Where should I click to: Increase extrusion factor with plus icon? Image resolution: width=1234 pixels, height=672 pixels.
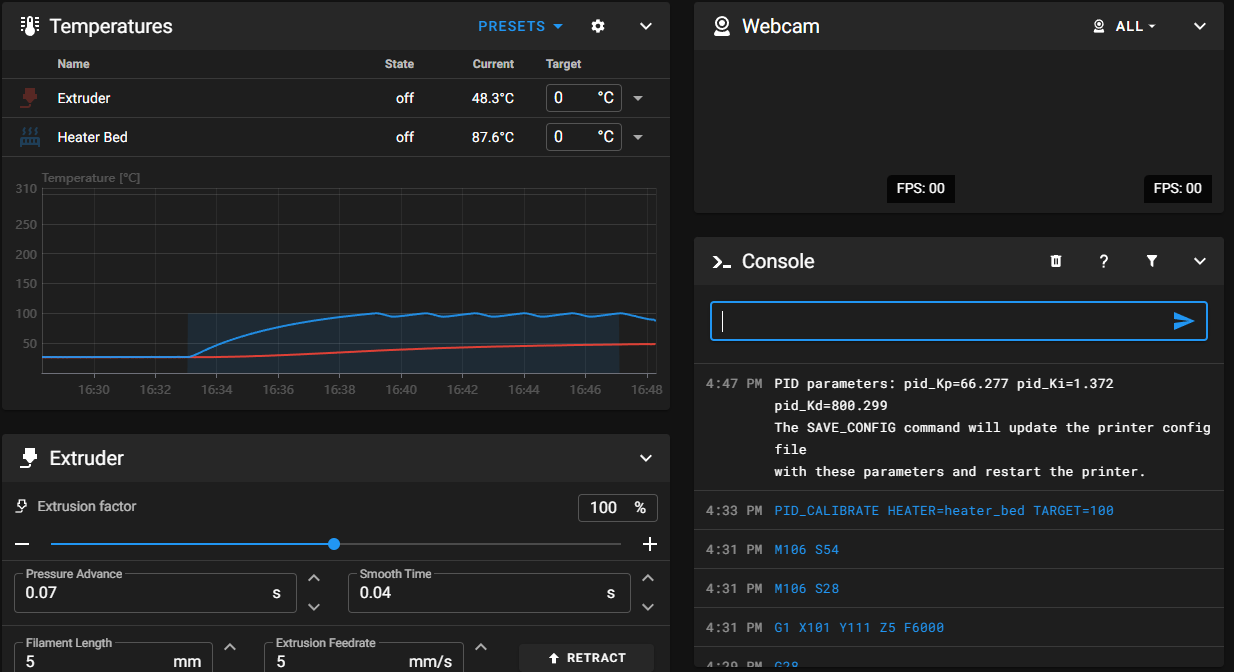click(x=650, y=544)
